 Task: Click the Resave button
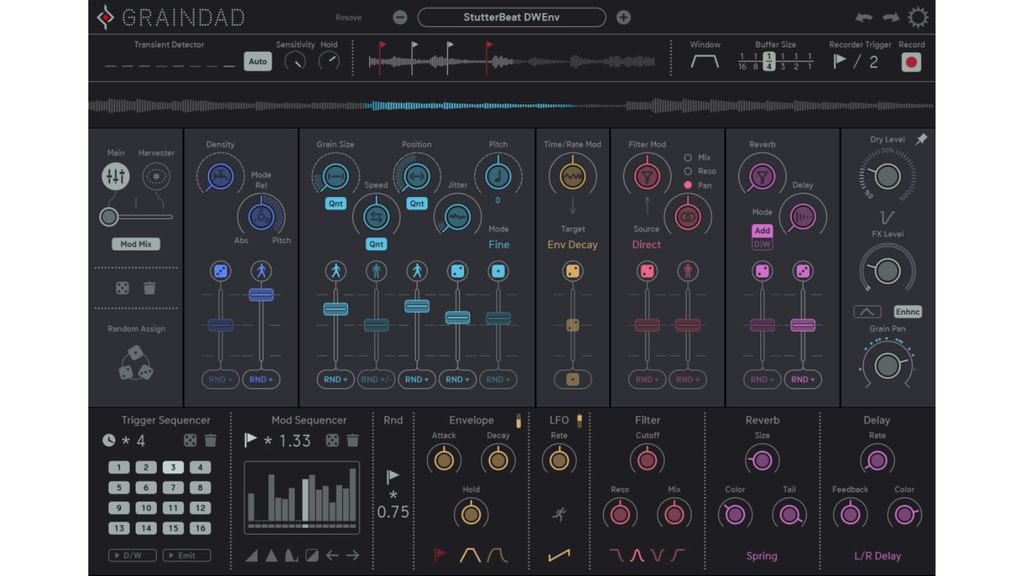348,17
